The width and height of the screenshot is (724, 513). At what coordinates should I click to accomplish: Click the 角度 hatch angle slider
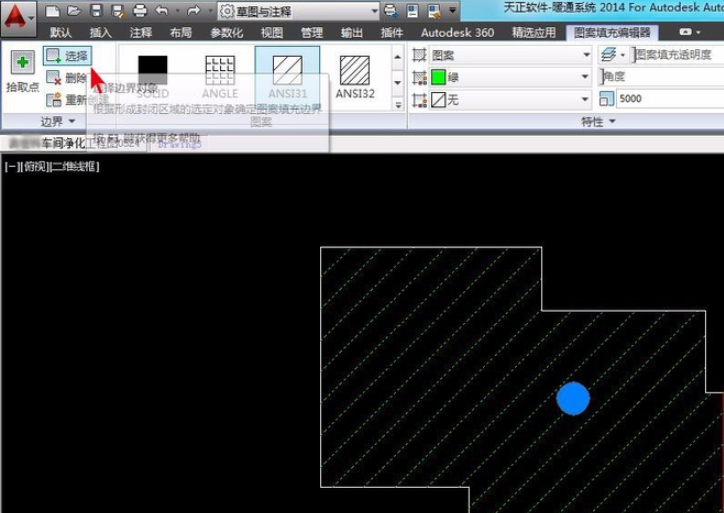coord(661,76)
